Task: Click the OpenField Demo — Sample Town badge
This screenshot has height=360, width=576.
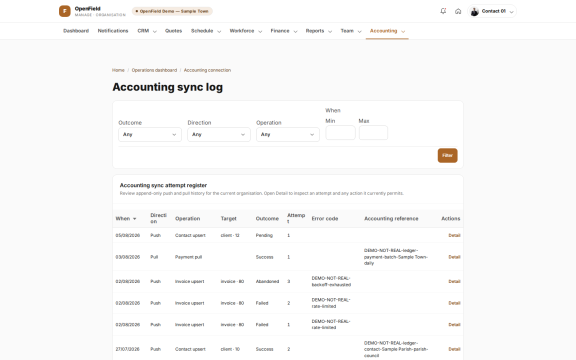Action: [x=172, y=11]
